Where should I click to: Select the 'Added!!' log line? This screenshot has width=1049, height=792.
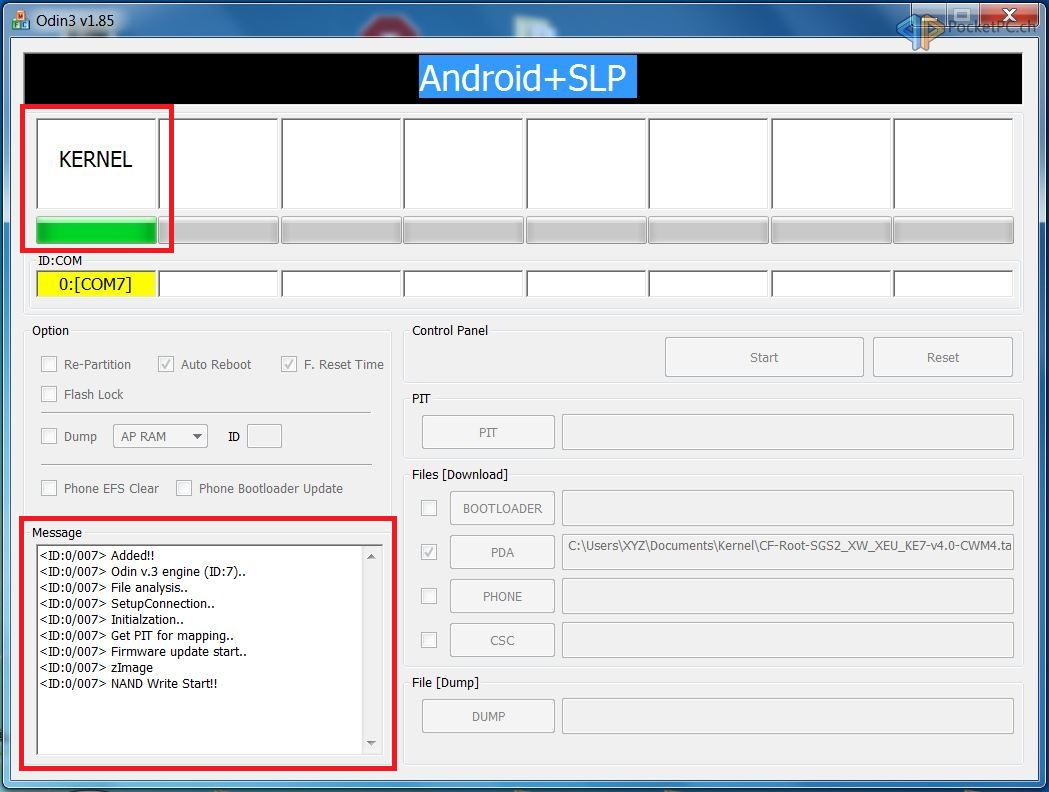coord(97,555)
